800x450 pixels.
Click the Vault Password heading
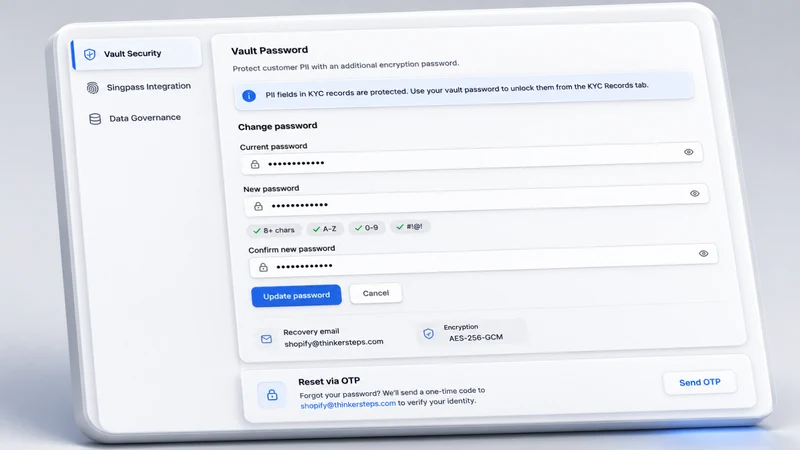[269, 51]
